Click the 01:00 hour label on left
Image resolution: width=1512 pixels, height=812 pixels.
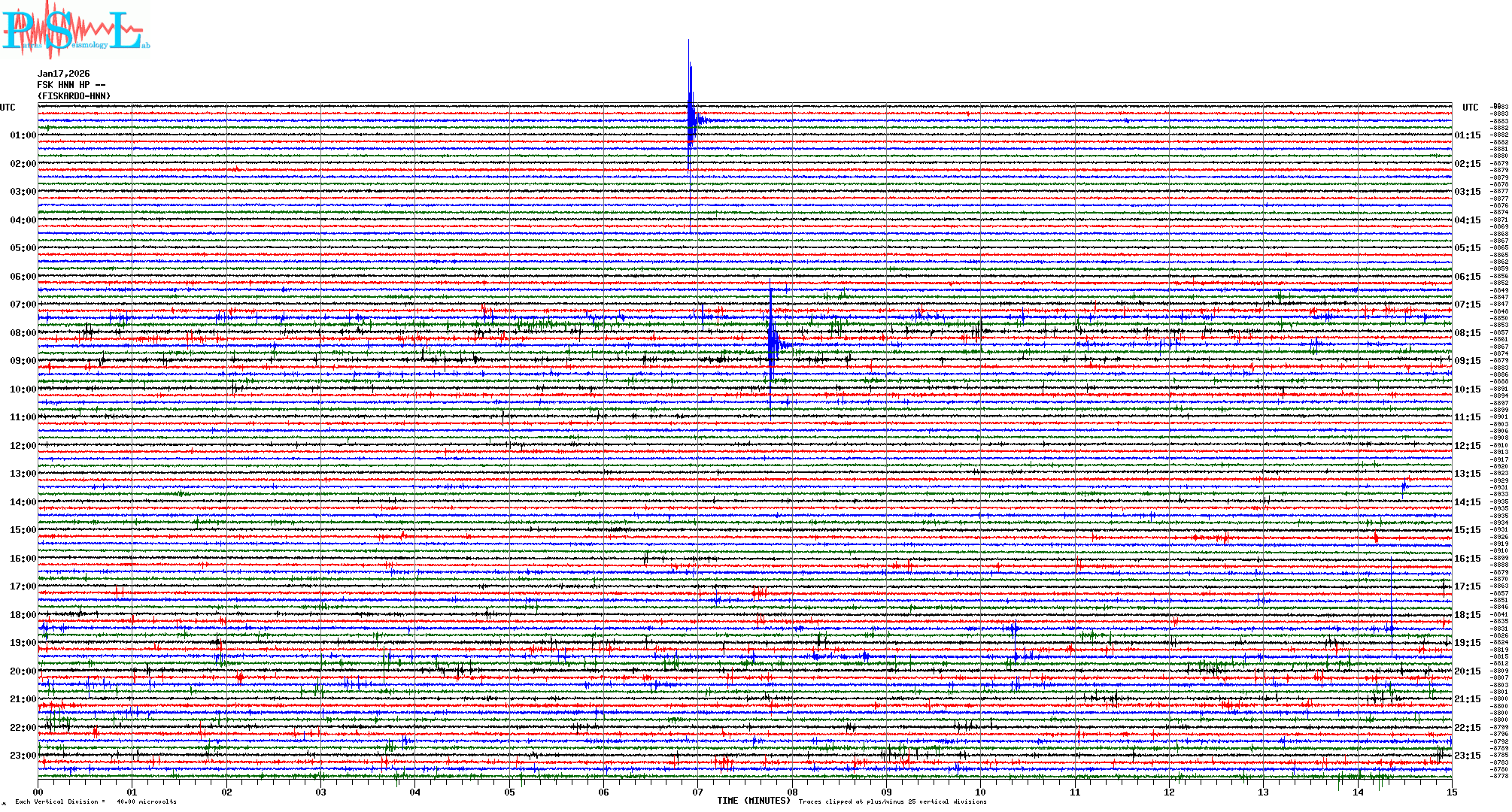click(x=23, y=135)
